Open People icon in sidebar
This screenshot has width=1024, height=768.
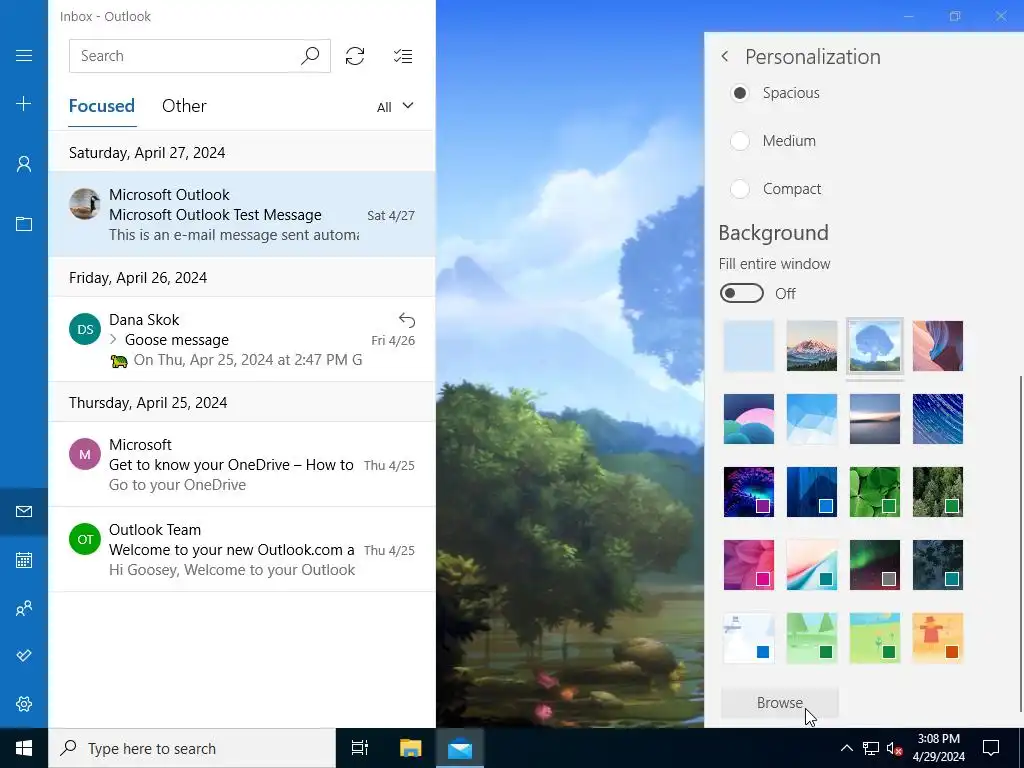[x=24, y=609]
